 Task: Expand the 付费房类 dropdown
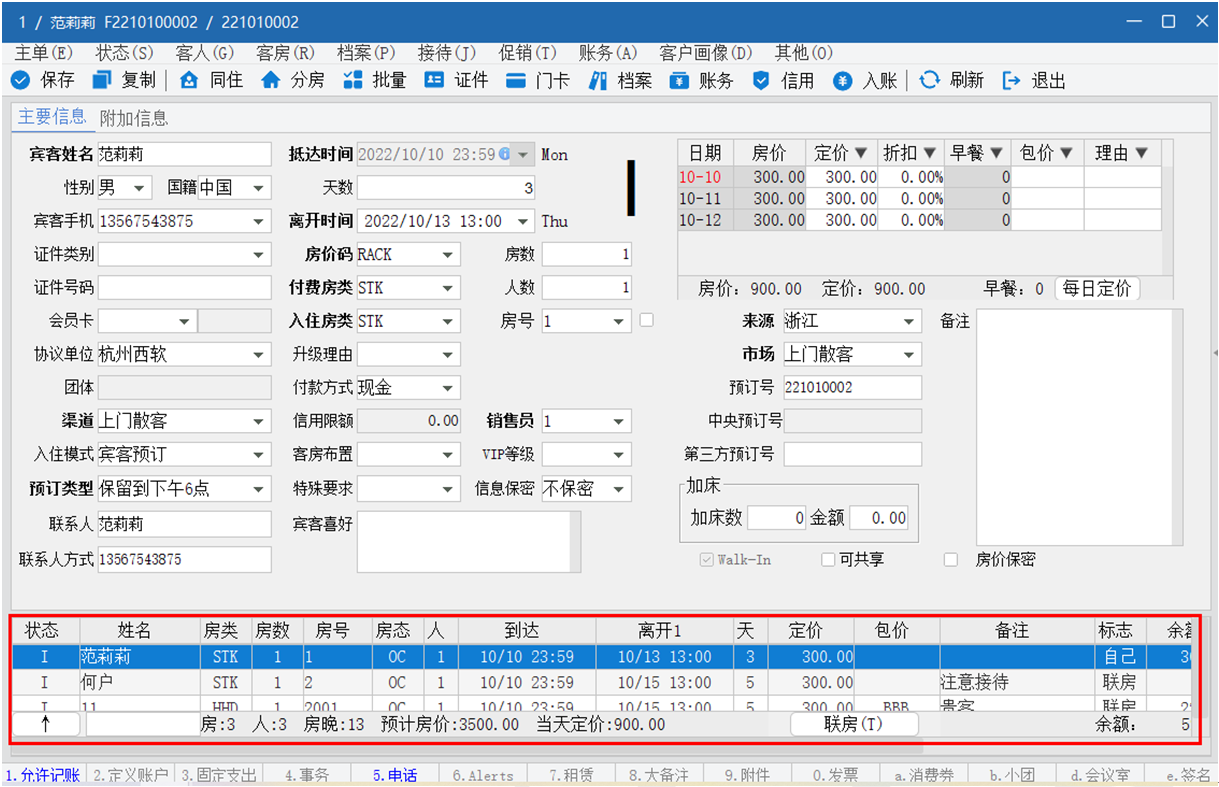[449, 288]
